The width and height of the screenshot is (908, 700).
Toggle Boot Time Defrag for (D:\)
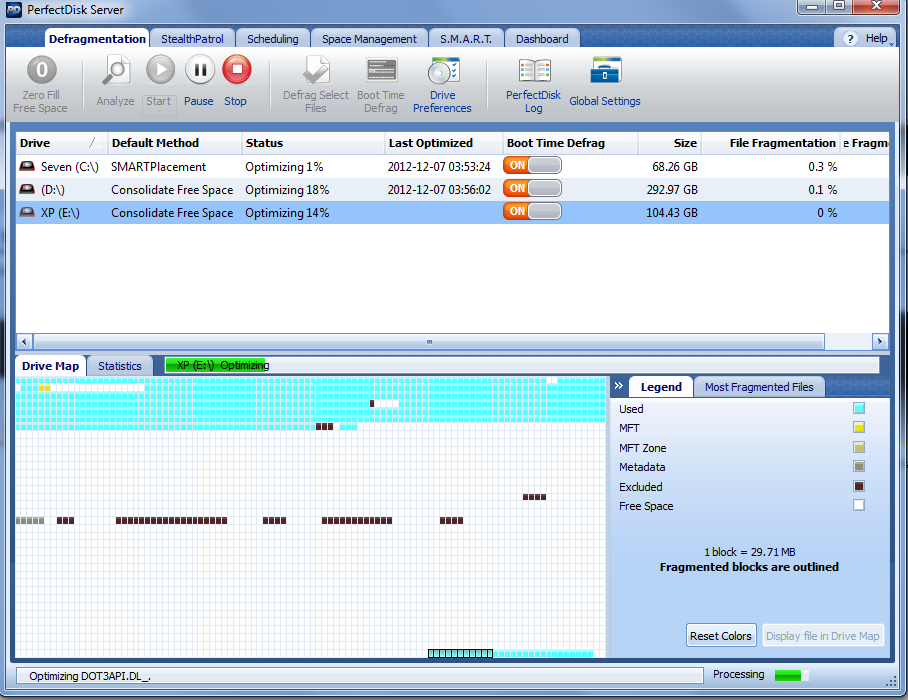[x=532, y=188]
